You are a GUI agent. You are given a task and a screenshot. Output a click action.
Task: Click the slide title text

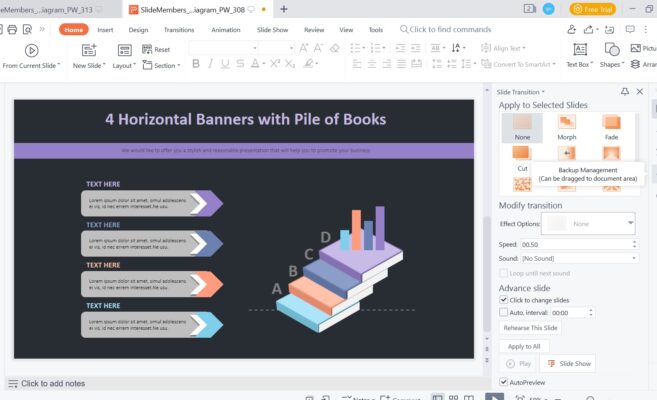(246, 119)
